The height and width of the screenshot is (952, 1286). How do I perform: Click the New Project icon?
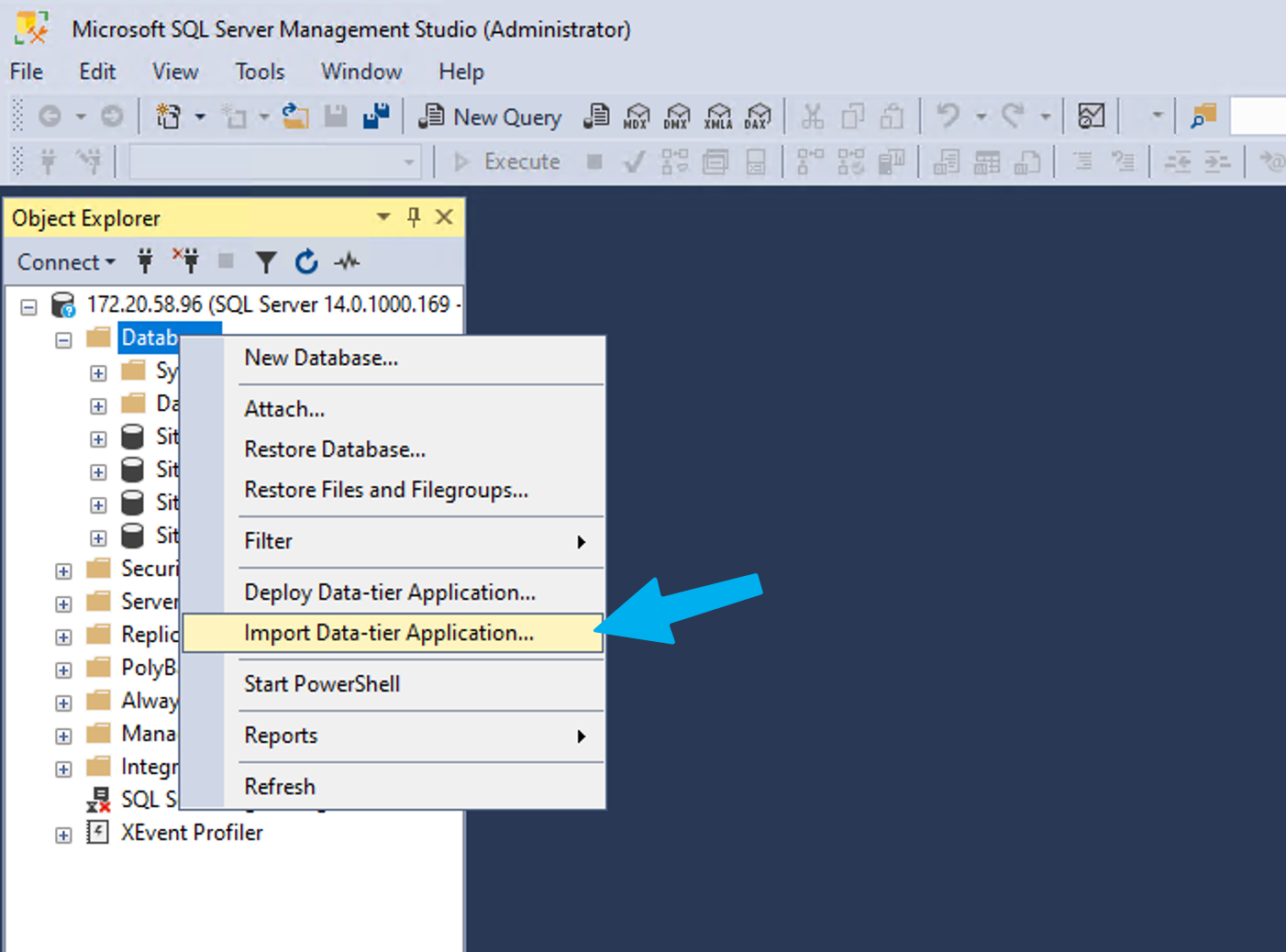coord(169,116)
